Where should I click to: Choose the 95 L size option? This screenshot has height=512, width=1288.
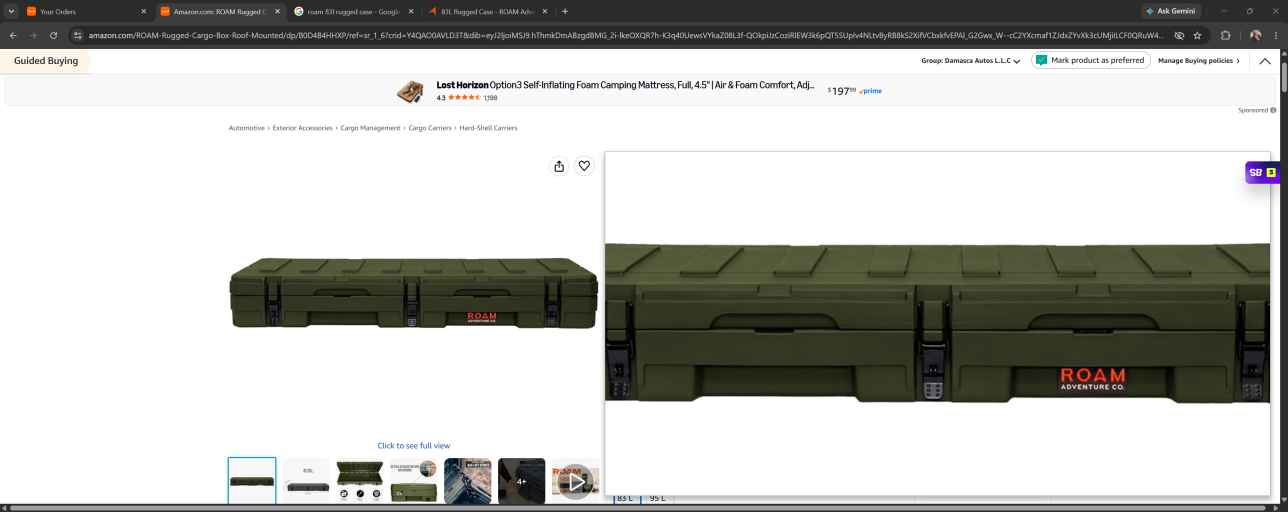(657, 498)
